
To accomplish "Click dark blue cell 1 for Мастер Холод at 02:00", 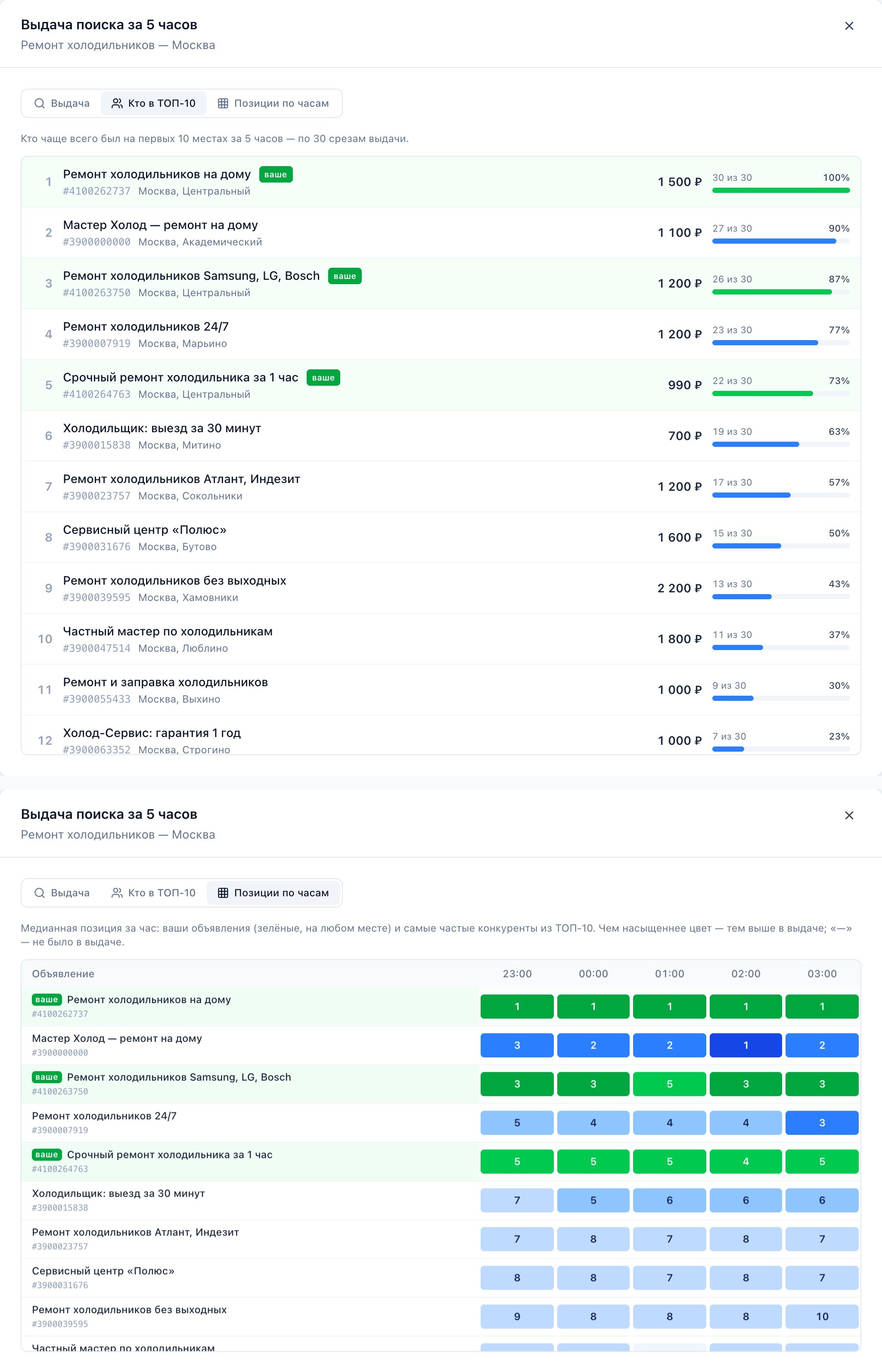I will (745, 1045).
